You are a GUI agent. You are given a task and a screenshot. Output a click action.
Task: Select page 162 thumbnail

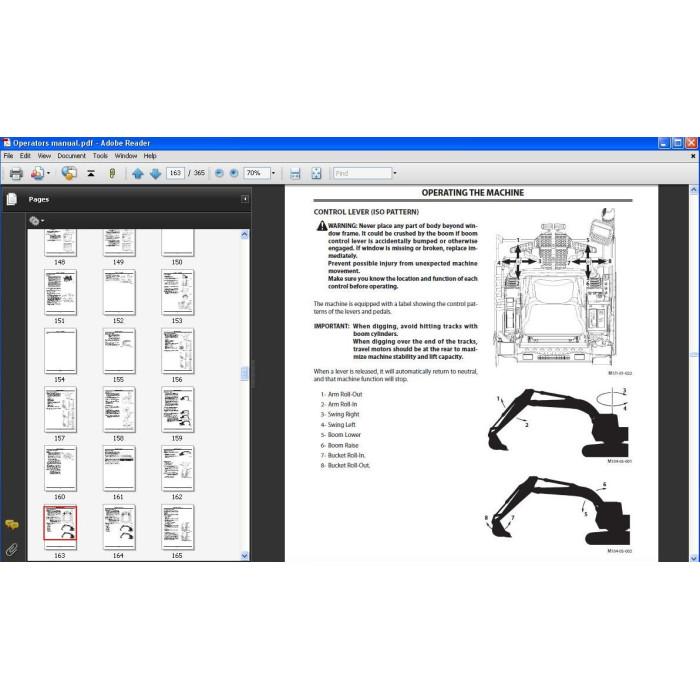177,469
